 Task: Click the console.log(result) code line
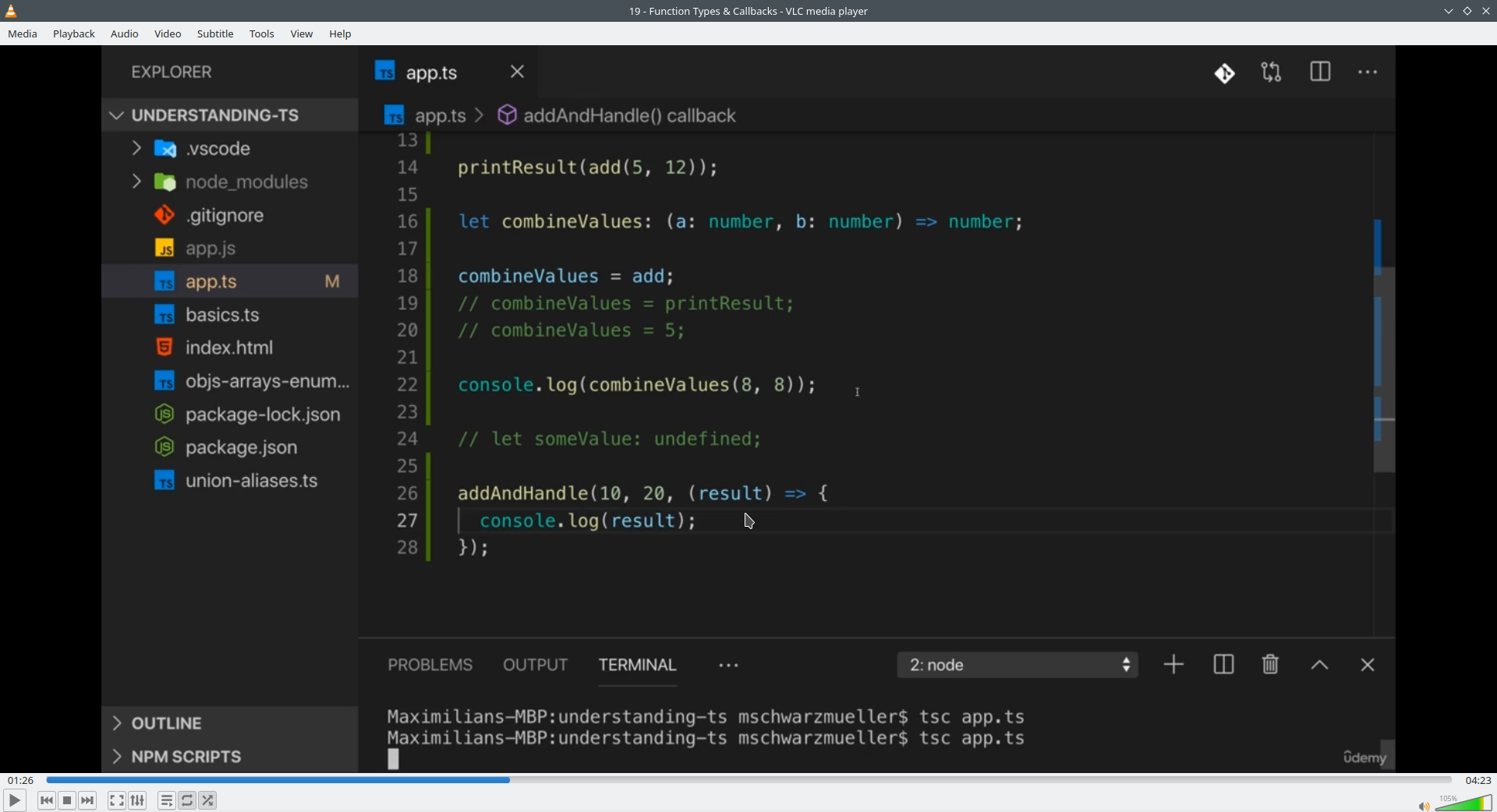(x=588, y=521)
